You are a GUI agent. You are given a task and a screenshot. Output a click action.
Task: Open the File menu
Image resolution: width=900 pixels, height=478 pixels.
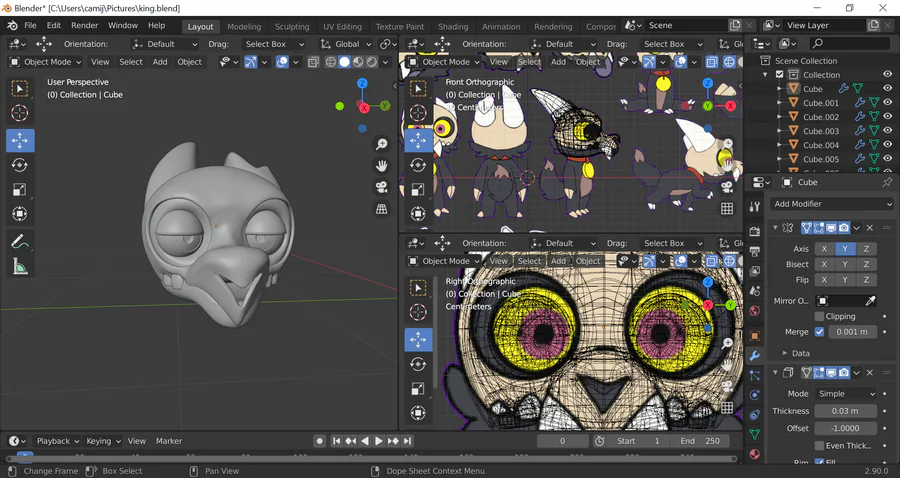coord(30,26)
